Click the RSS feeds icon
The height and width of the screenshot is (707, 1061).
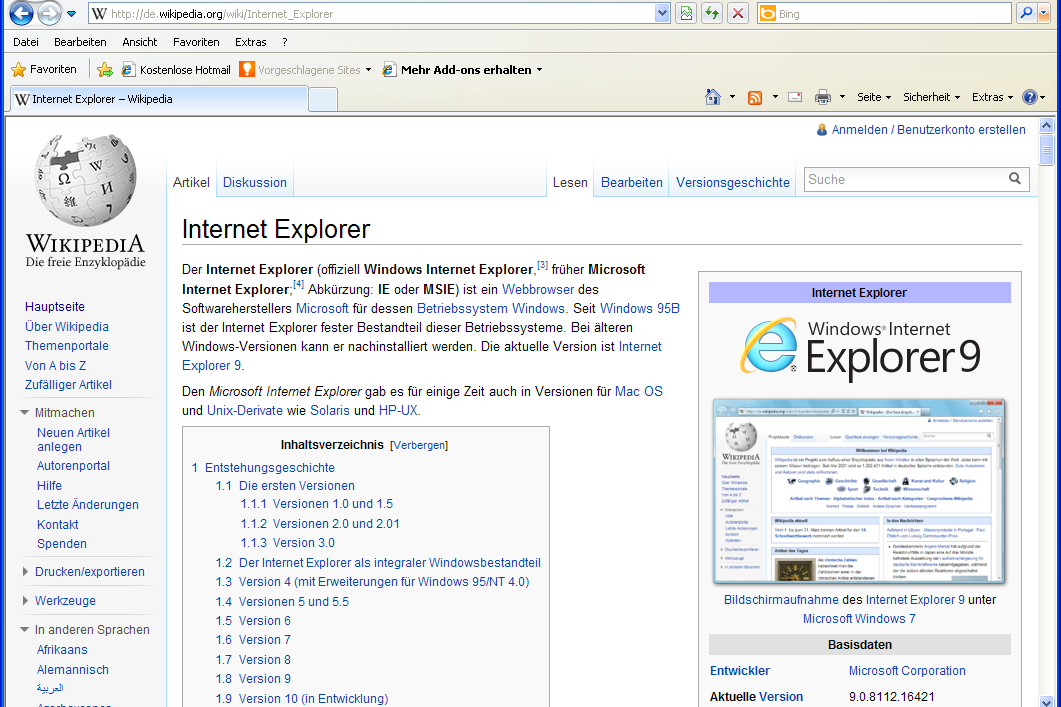(755, 97)
